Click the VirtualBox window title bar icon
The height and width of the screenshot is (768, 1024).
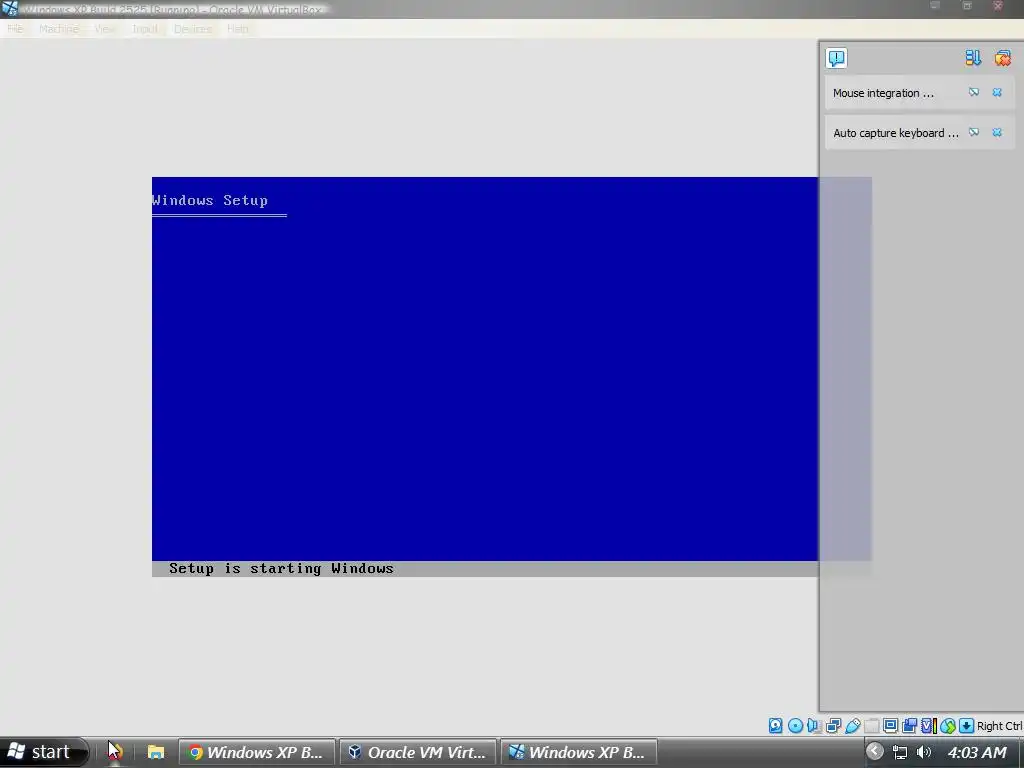pos(9,8)
